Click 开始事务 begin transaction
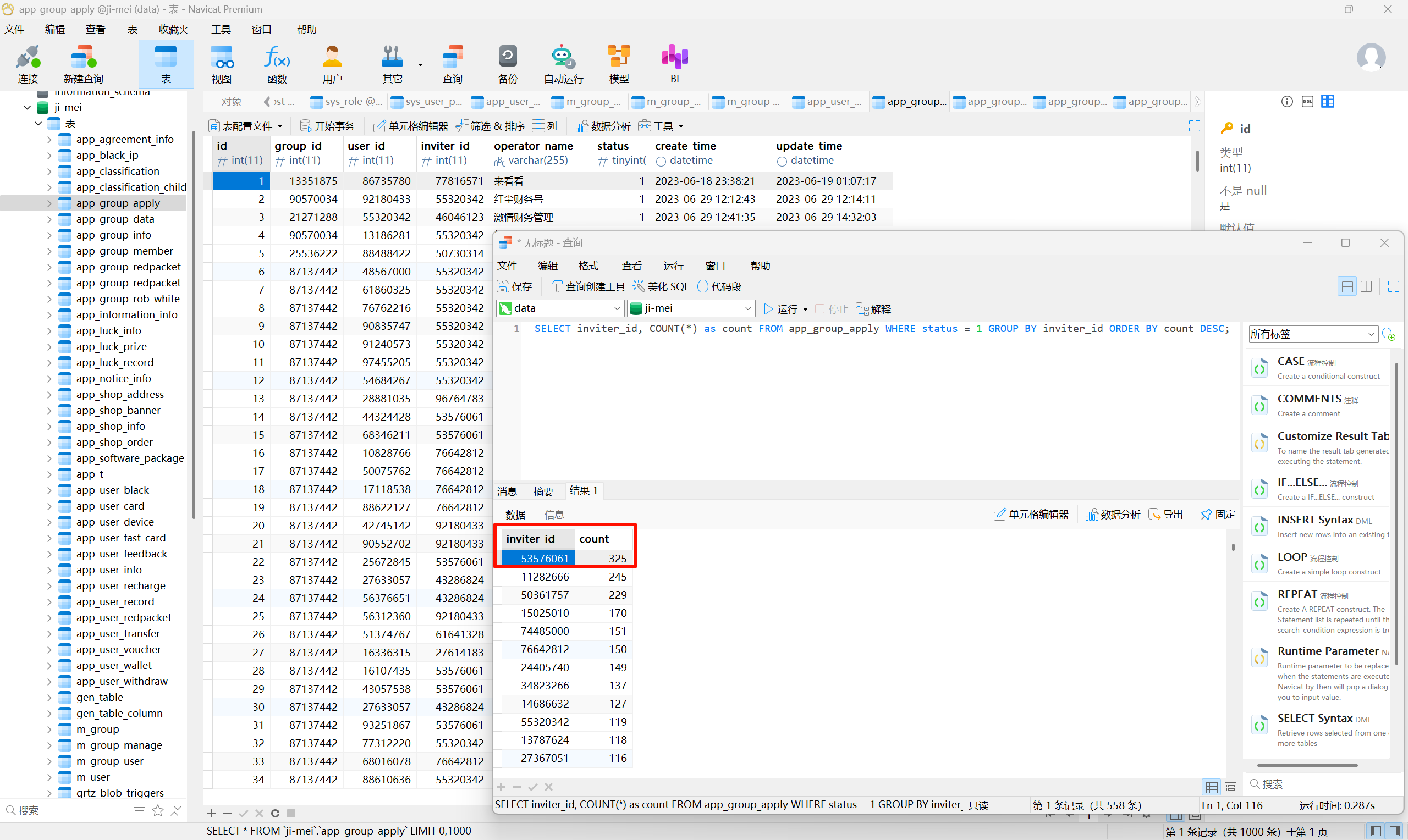The image size is (1408, 840). (327, 126)
